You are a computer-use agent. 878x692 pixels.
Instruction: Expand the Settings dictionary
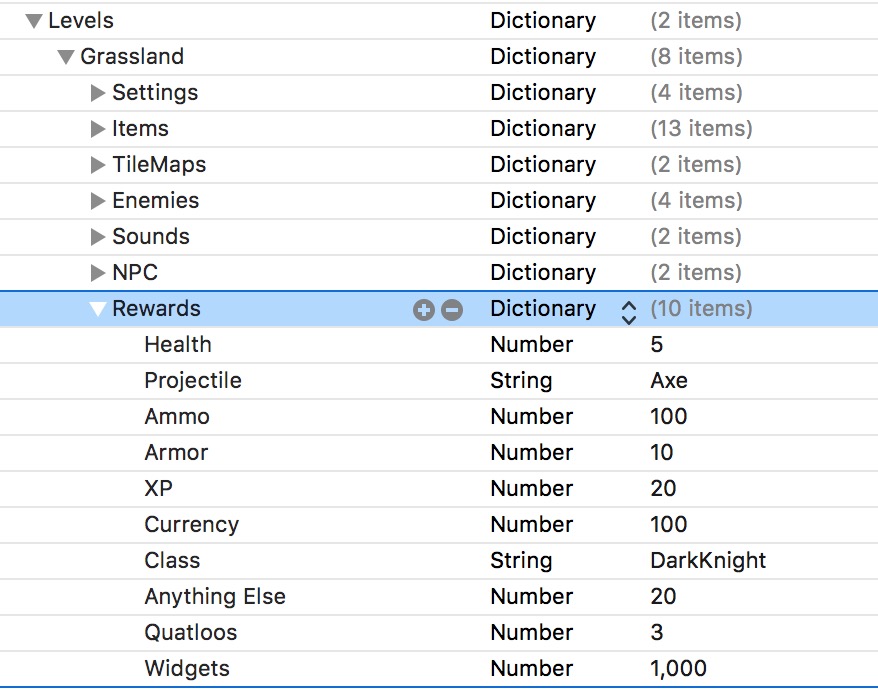tap(98, 93)
